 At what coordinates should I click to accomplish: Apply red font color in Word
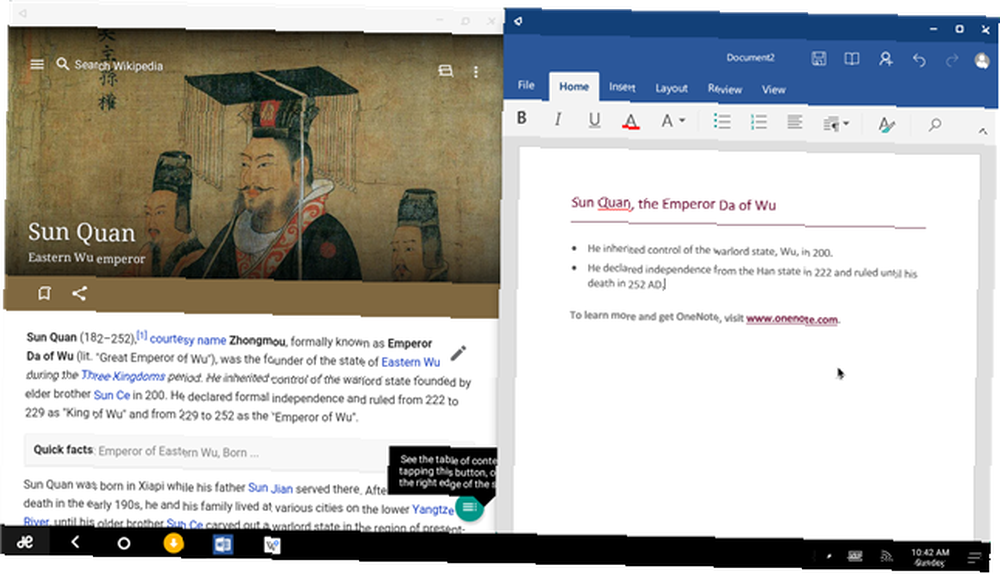631,121
